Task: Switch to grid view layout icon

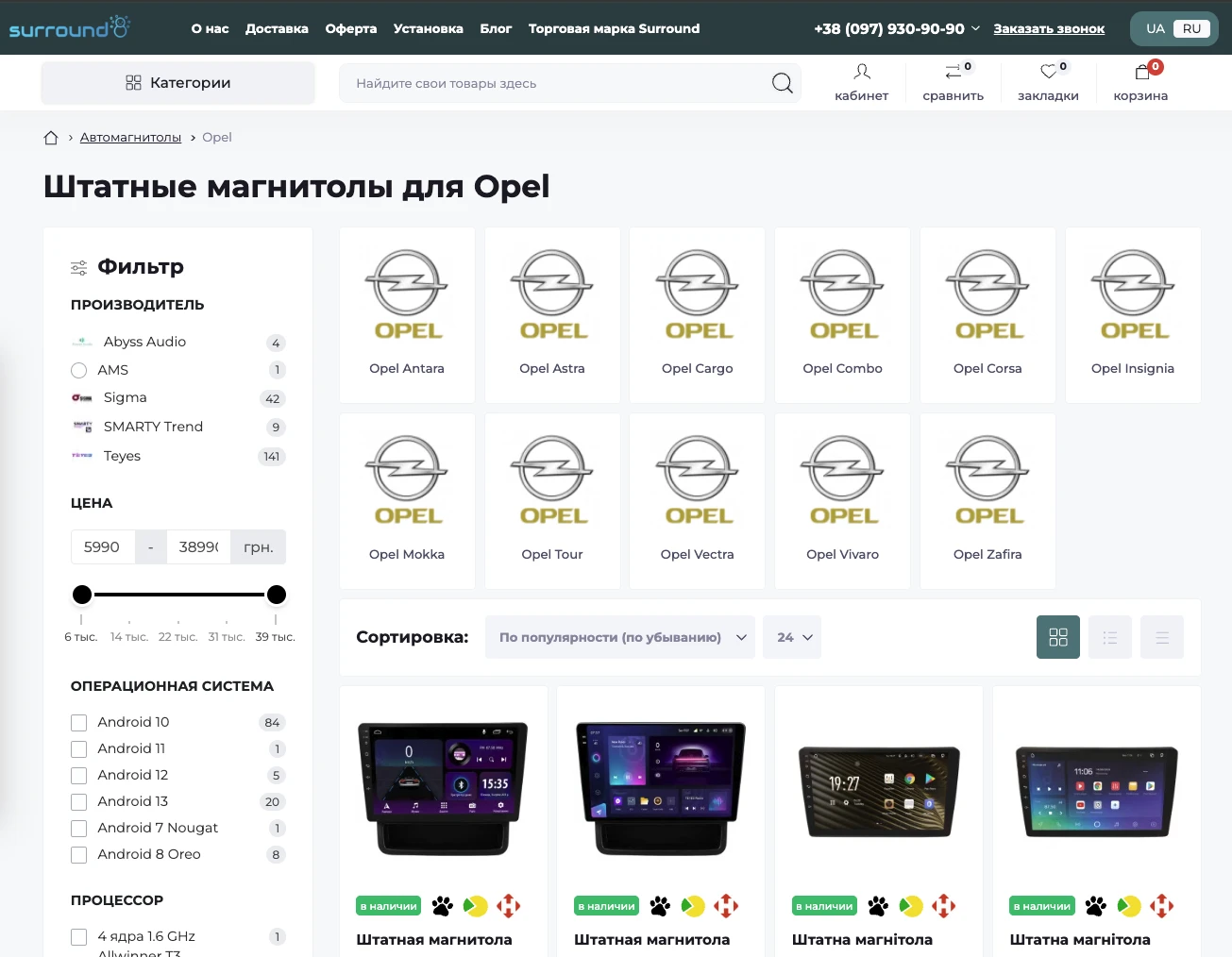Action: click(1058, 637)
